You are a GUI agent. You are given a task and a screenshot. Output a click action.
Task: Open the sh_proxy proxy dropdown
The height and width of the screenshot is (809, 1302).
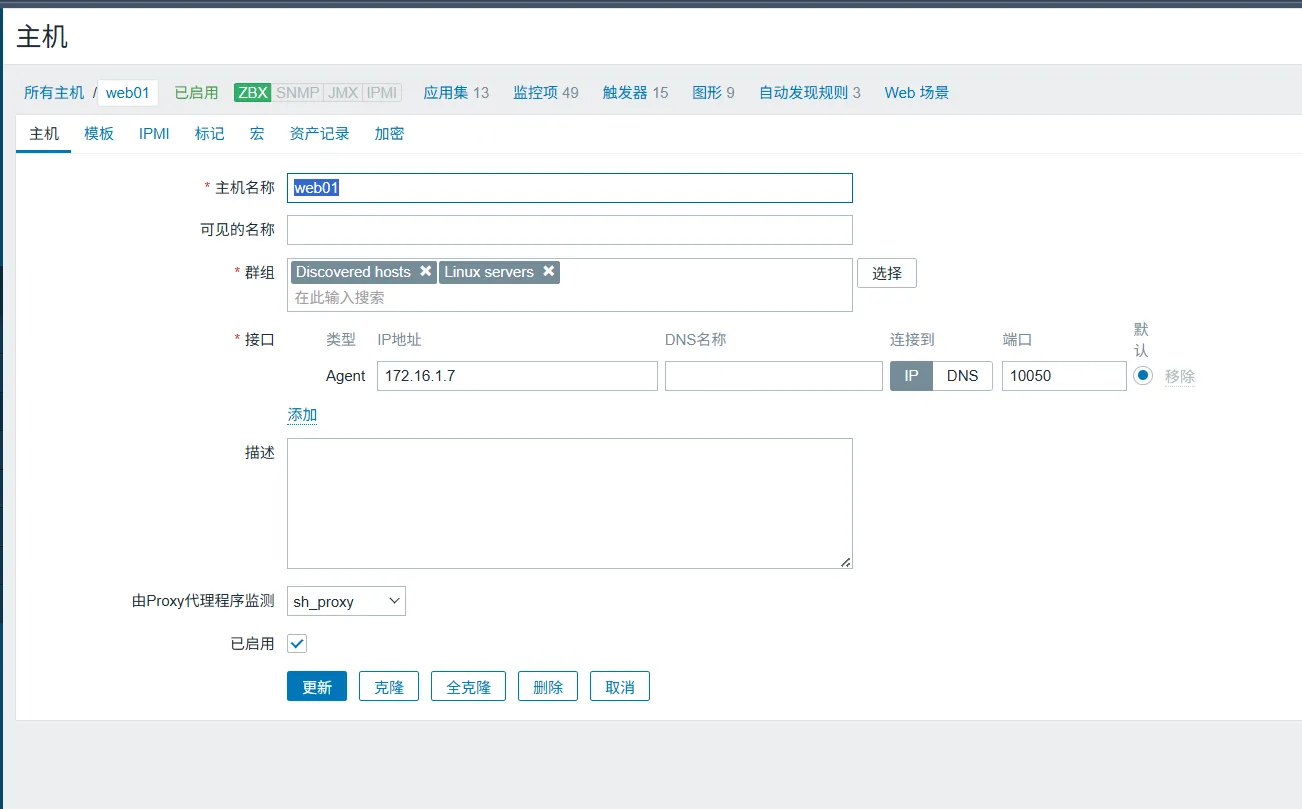(x=346, y=601)
